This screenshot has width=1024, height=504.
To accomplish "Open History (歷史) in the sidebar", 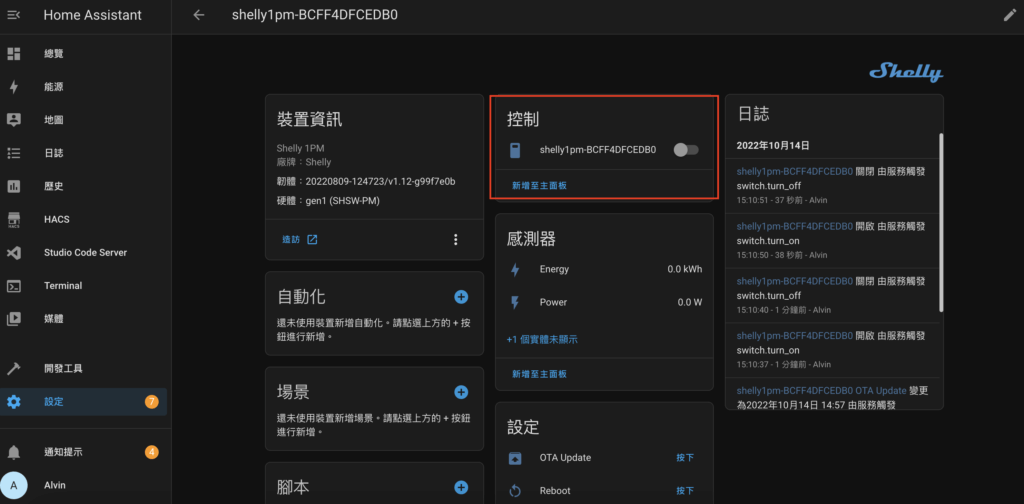I will tap(86, 187).
